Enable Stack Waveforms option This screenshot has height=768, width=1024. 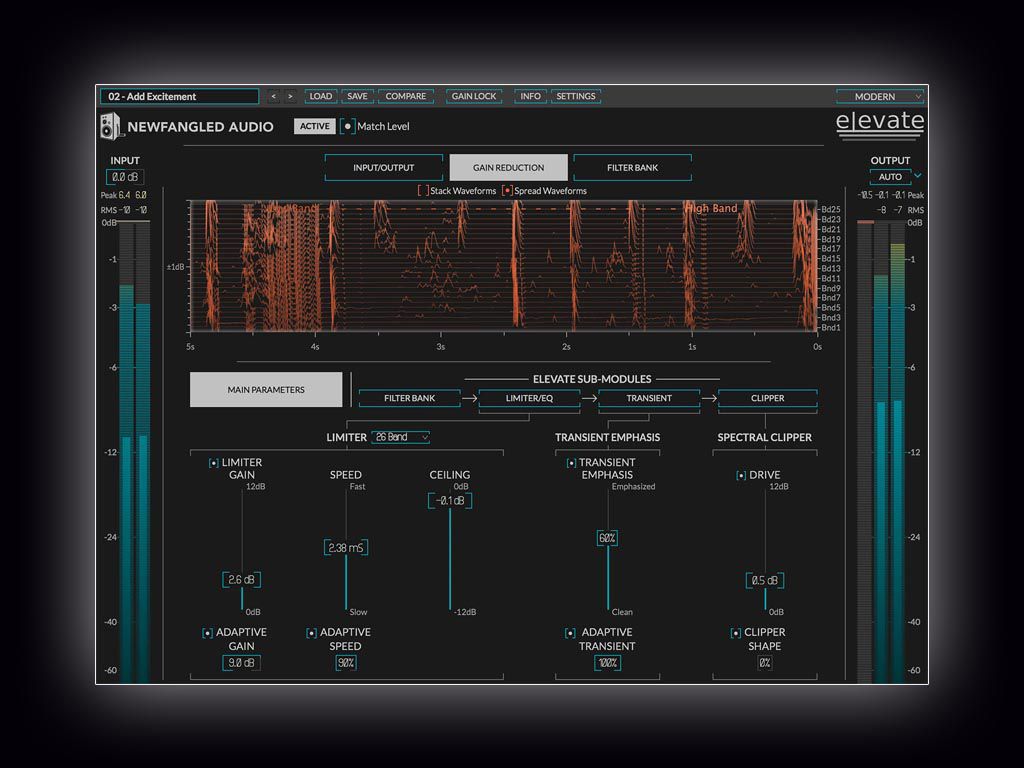click(423, 191)
